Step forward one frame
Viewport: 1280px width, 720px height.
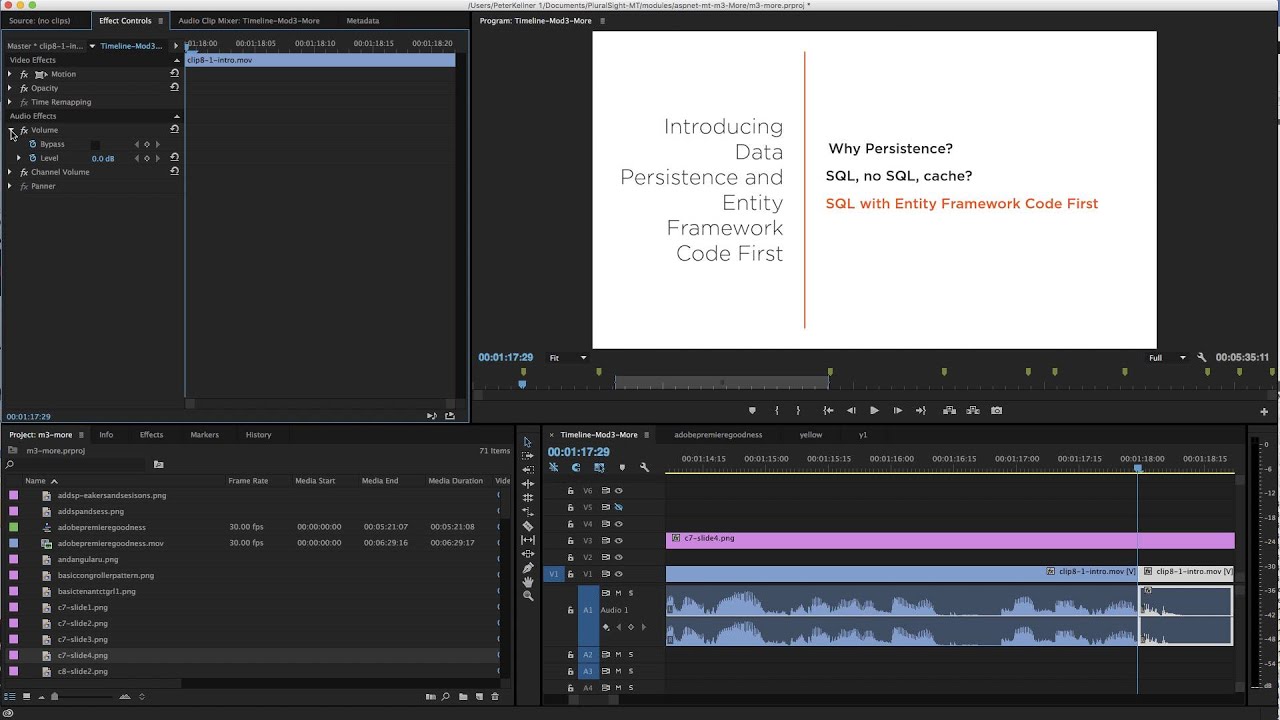tap(897, 410)
